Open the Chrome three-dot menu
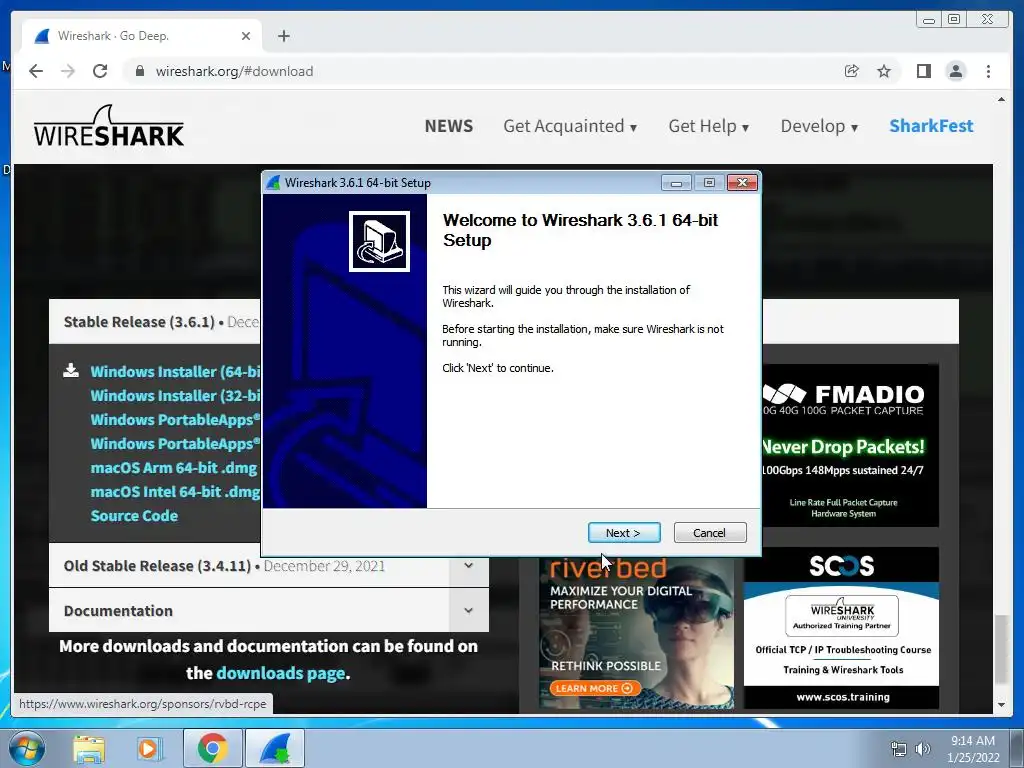This screenshot has width=1024, height=768. pos(988,71)
